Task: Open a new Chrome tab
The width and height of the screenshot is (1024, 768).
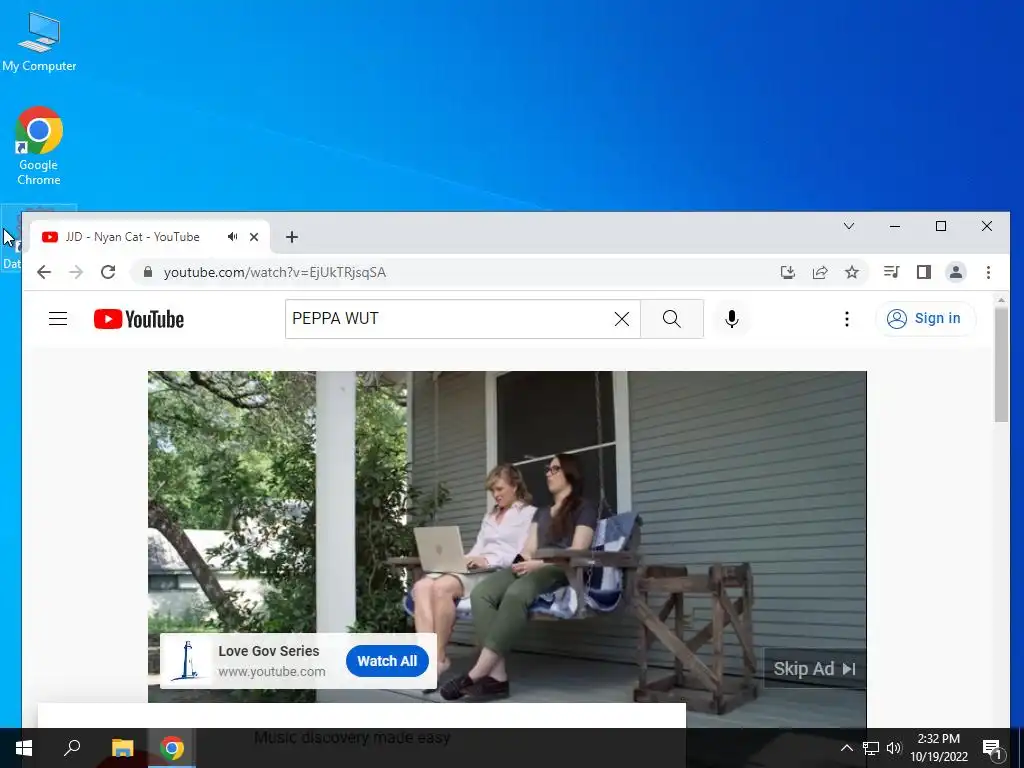Action: point(292,237)
